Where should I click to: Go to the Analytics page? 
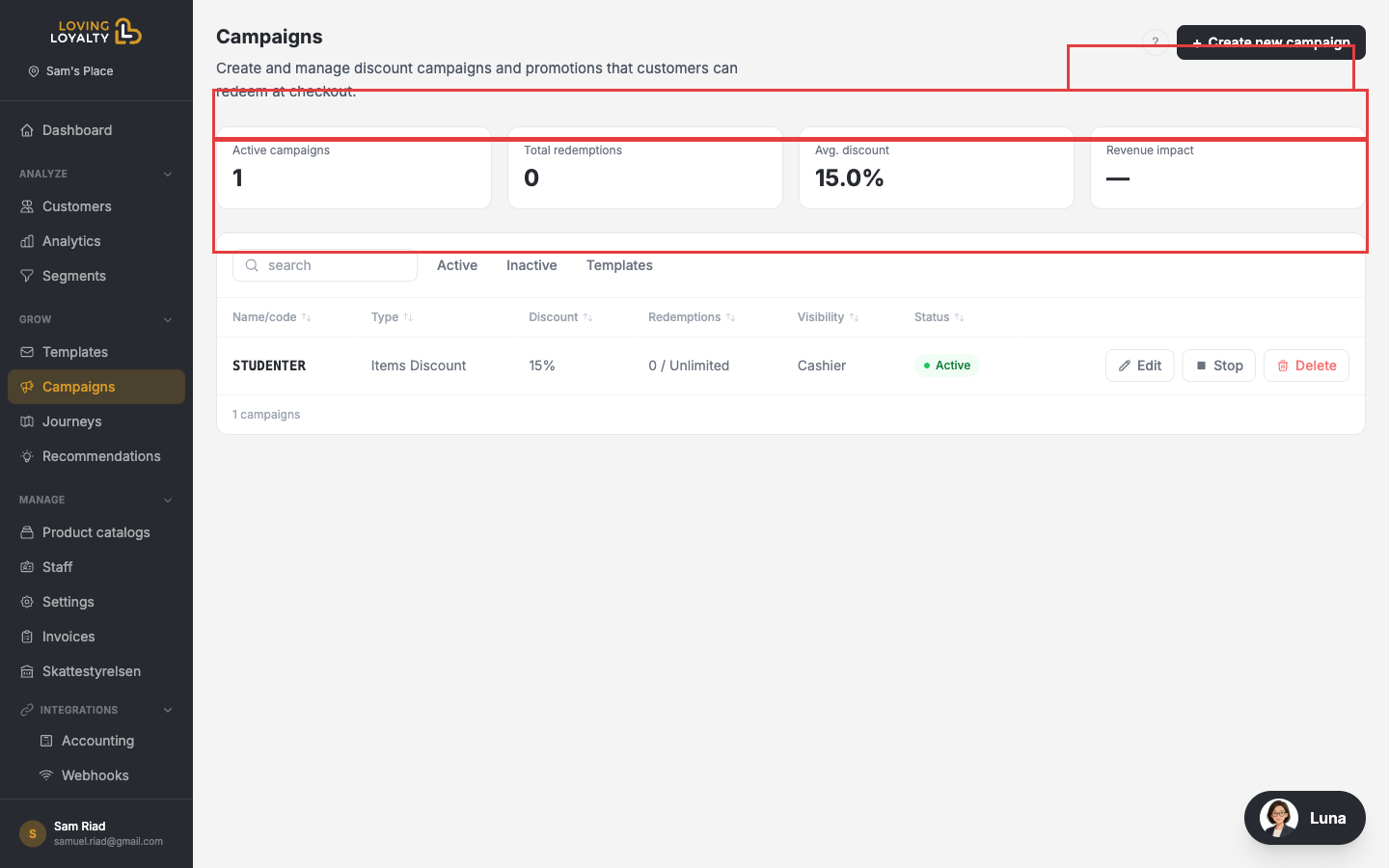click(x=96, y=241)
